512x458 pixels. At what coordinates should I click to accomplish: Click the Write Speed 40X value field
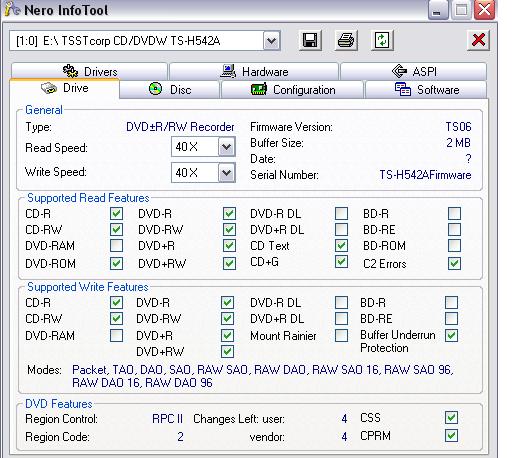pyautogui.click(x=195, y=173)
